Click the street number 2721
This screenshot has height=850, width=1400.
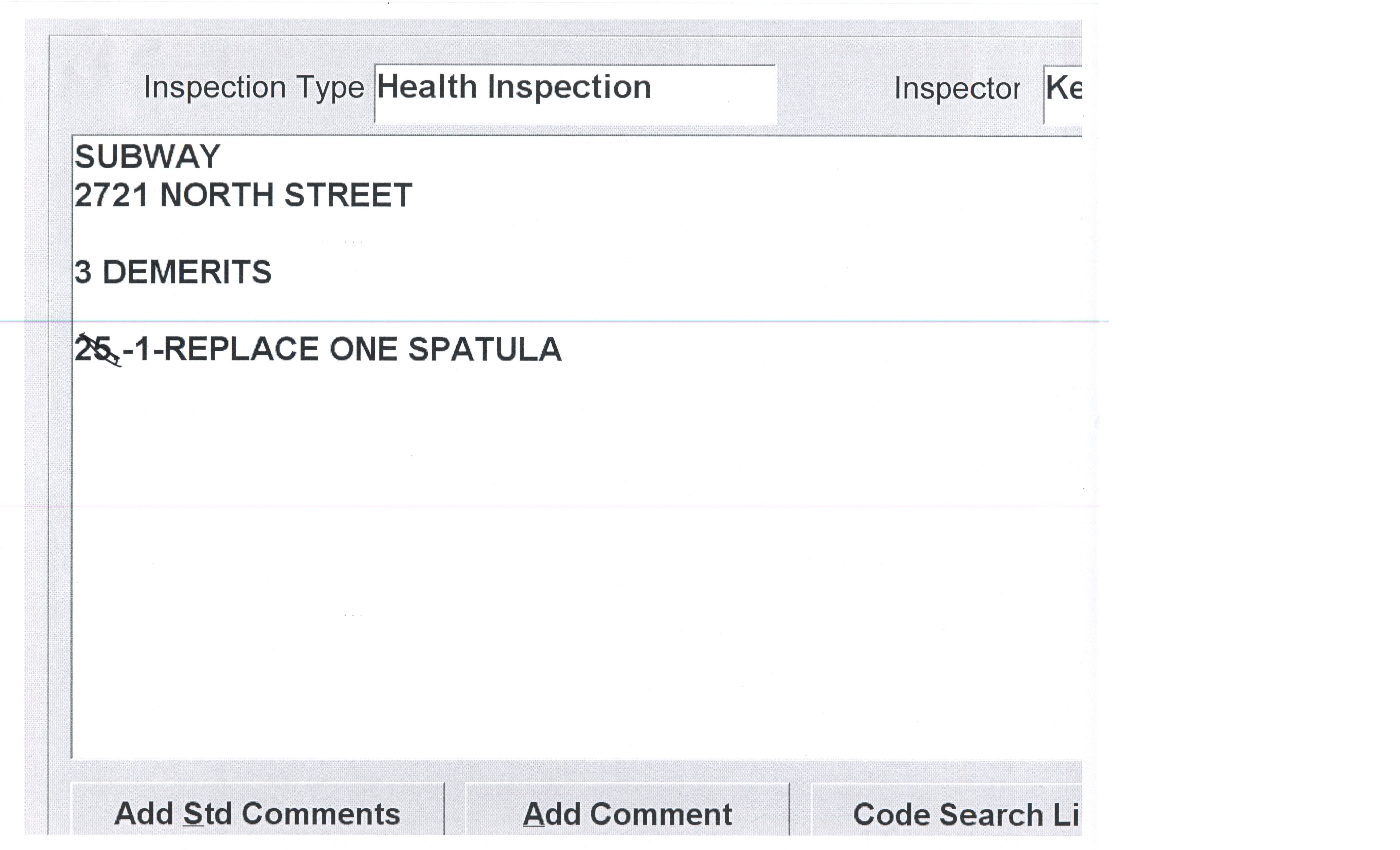(111, 195)
